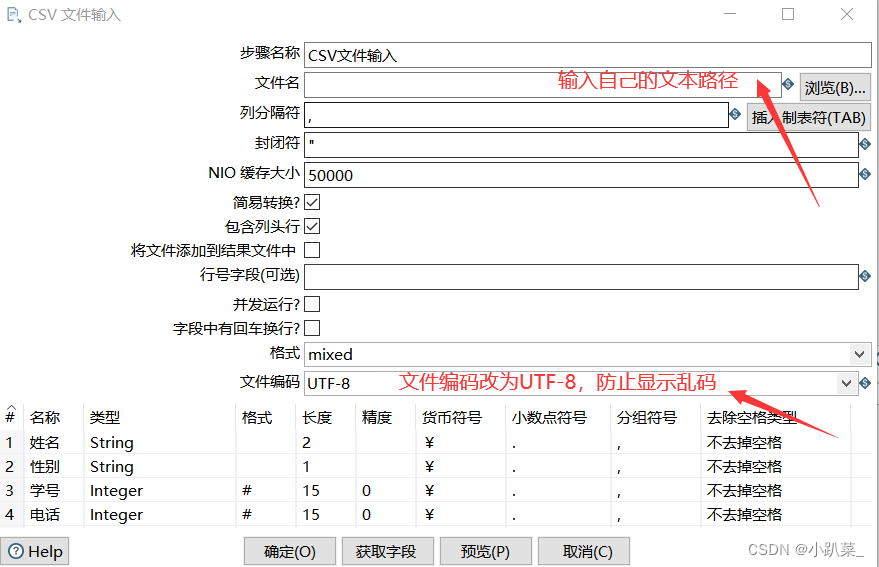
Task: Focus the 行号字段(可选) input field
Action: pos(581,276)
